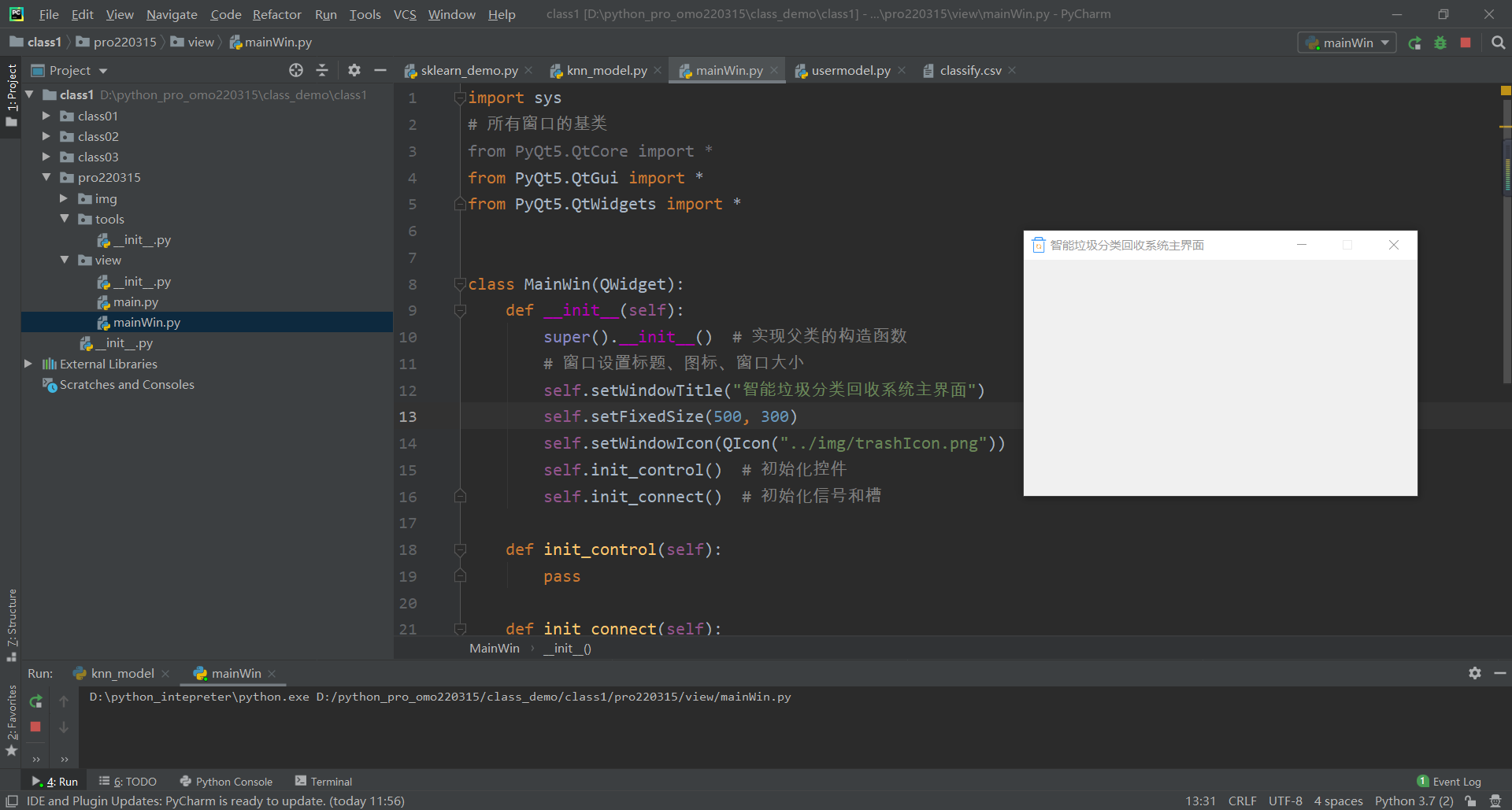Image resolution: width=1512 pixels, height=810 pixels.
Task: Debug the mainWin run configuration
Action: pos(1440,43)
